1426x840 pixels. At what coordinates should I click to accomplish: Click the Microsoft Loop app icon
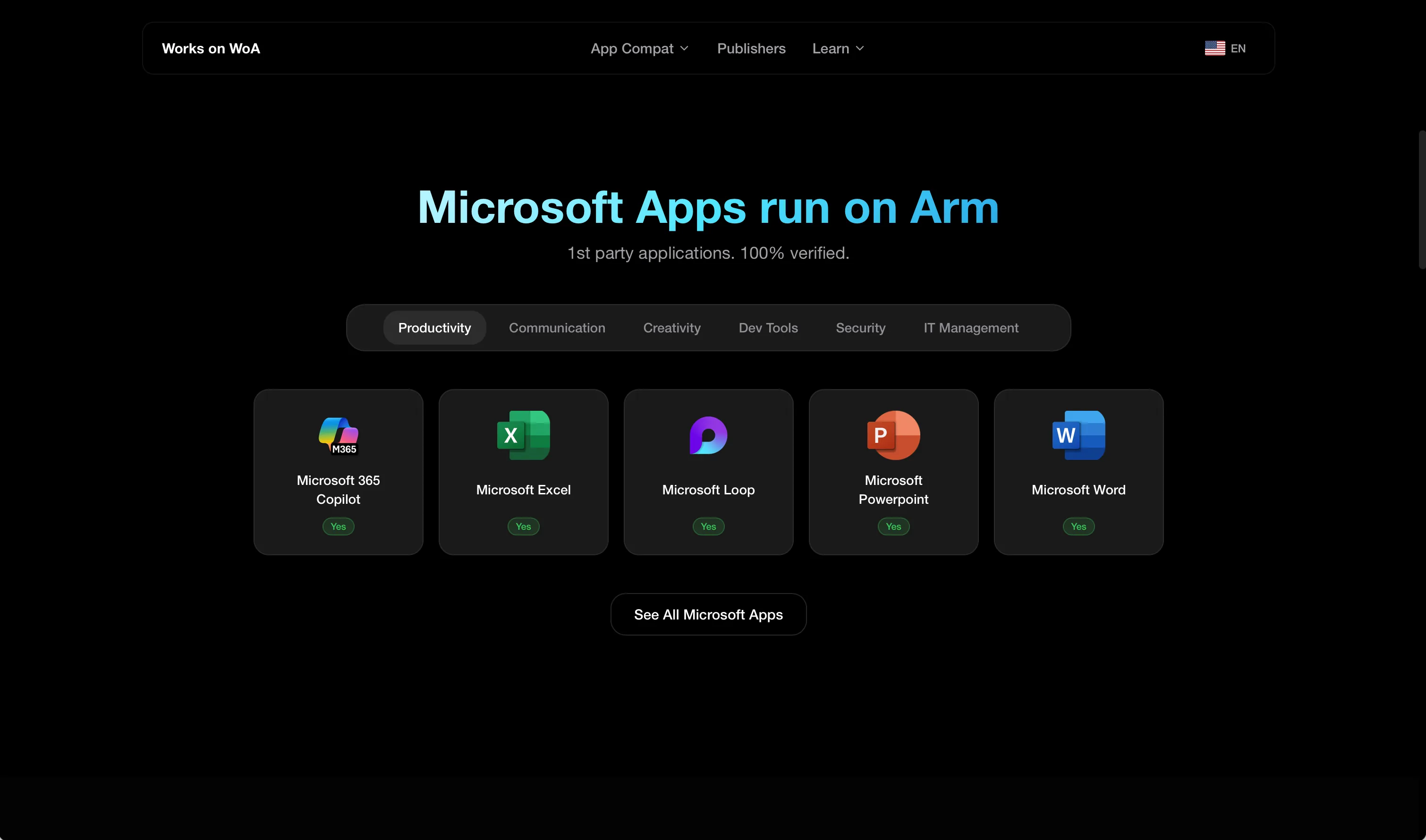point(708,435)
